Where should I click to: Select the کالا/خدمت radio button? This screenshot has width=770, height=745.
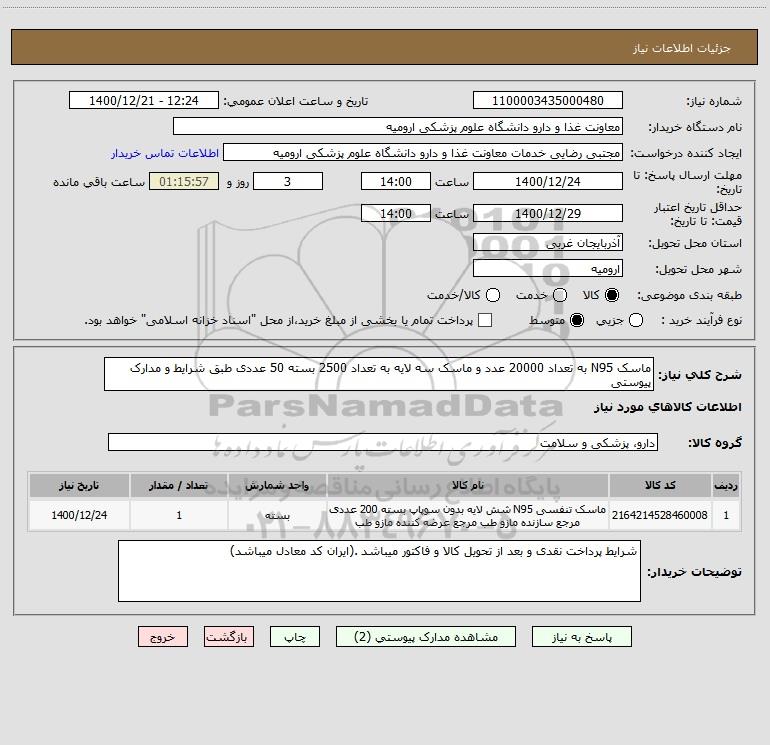tap(493, 295)
